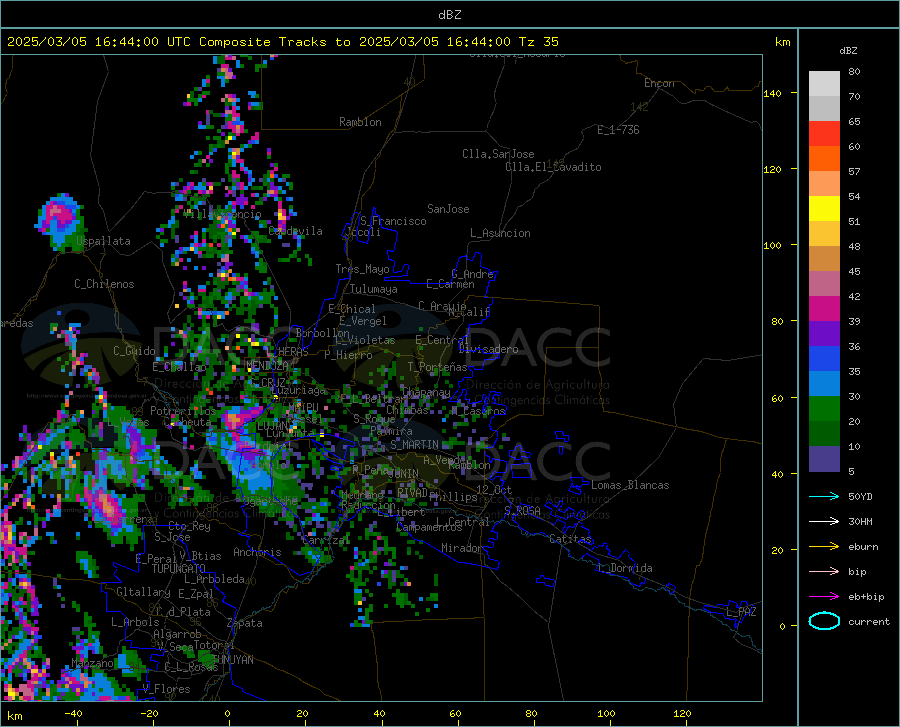
Task: Click the 'Tz 35' threshold text
Action: click(x=538, y=42)
